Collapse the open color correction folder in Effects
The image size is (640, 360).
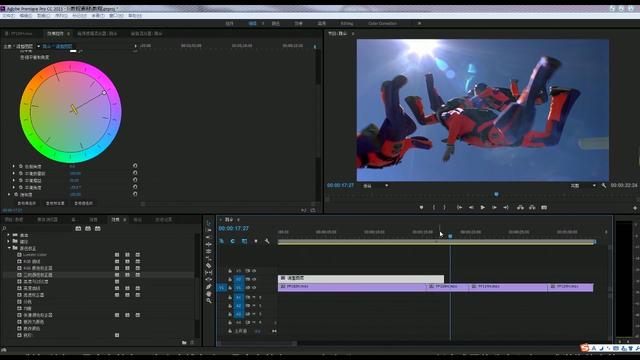[x=9, y=248]
